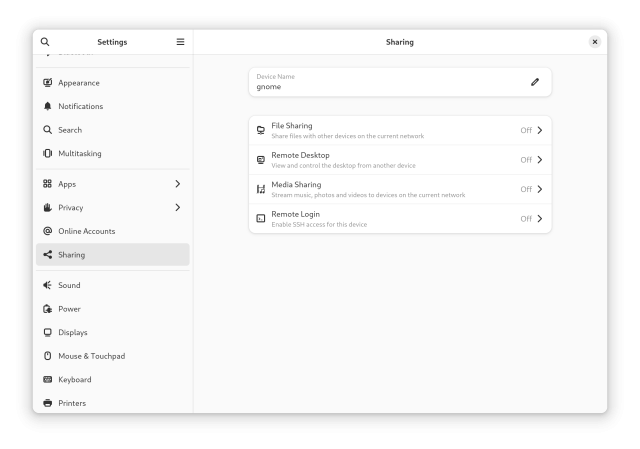The height and width of the screenshot is (449, 640).
Task: Expand the Privacy submenu chevron
Action: pyautogui.click(x=178, y=207)
